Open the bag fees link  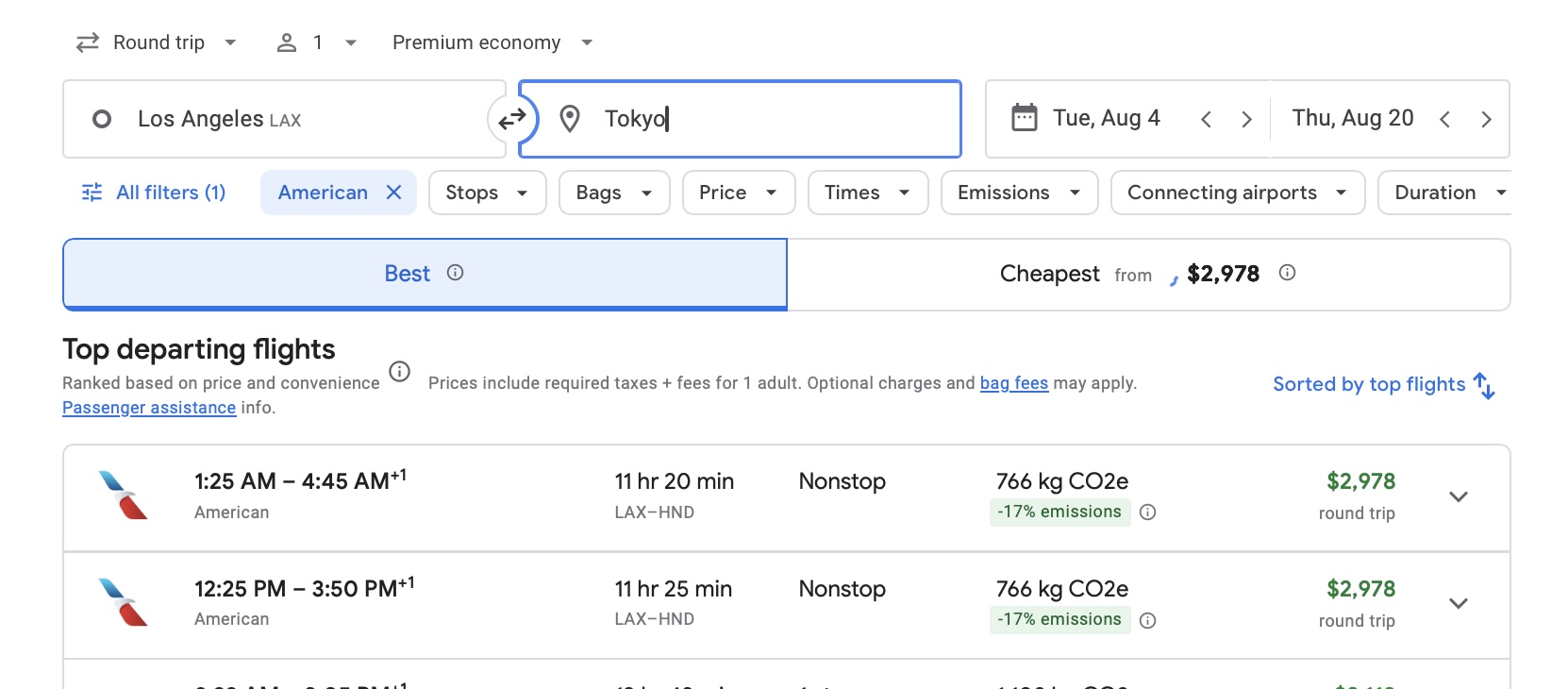point(1014,383)
